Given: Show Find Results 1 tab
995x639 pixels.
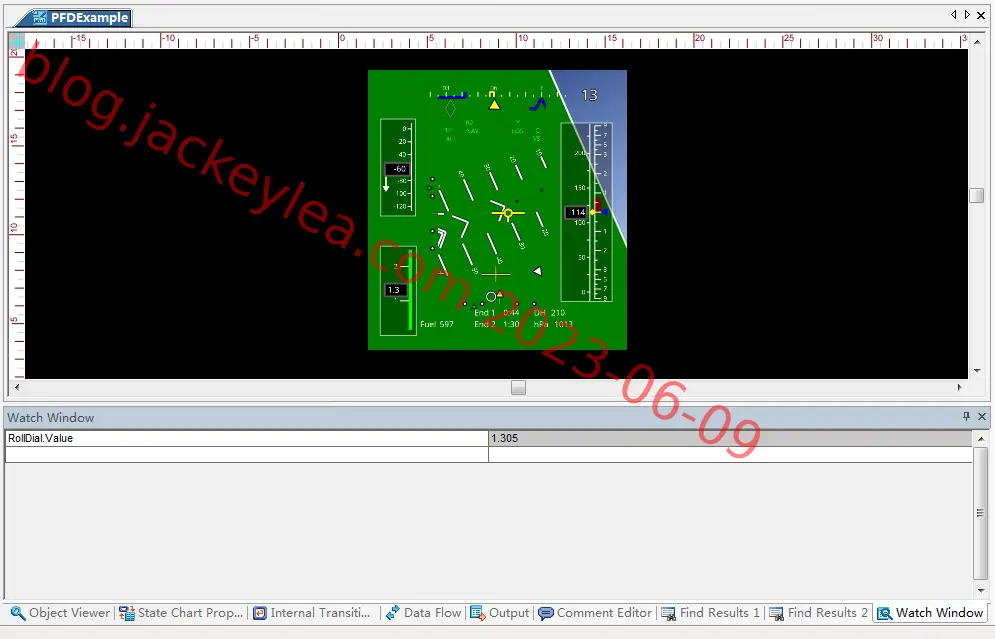Looking at the screenshot, I should click(x=711, y=613).
